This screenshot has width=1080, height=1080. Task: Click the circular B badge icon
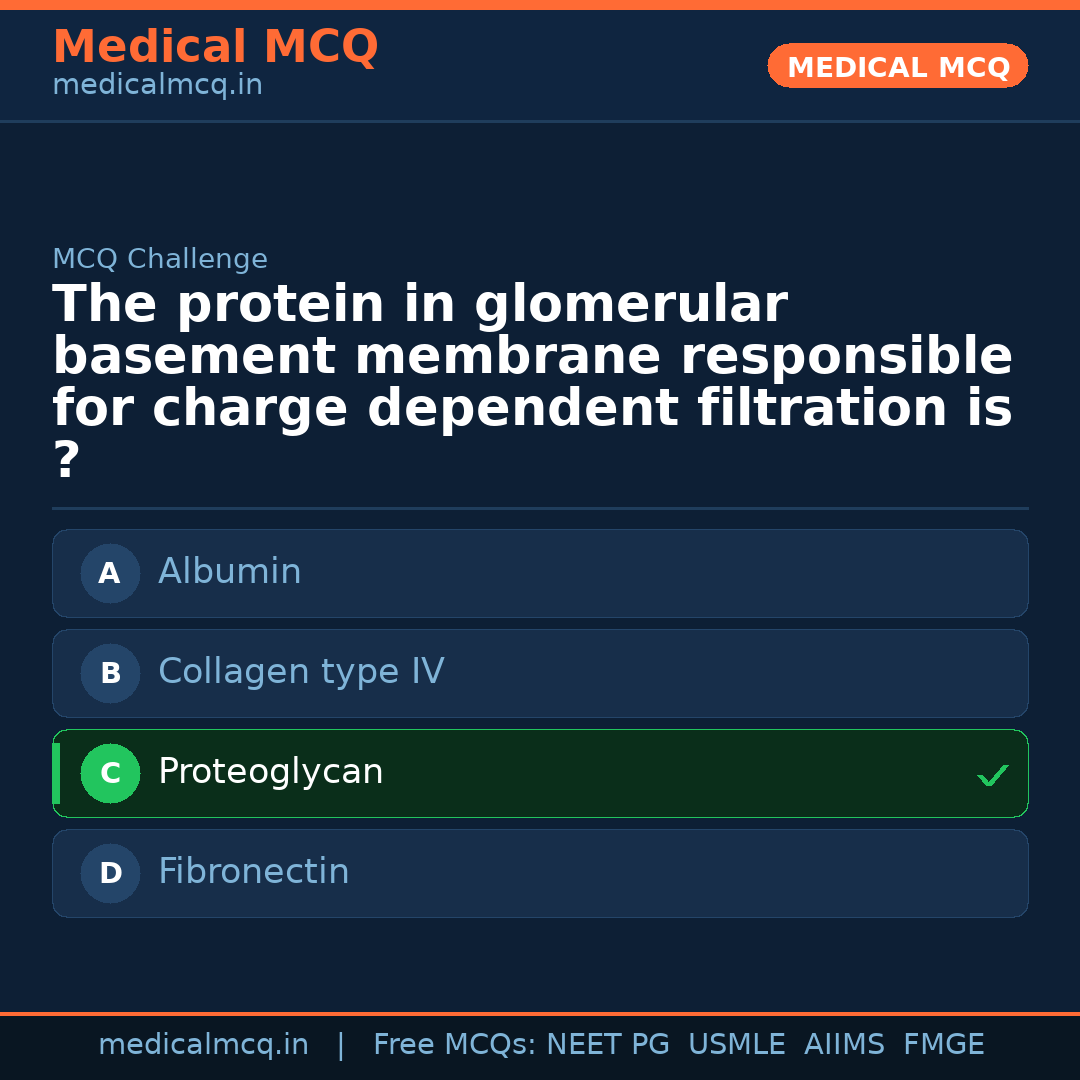click(110, 673)
